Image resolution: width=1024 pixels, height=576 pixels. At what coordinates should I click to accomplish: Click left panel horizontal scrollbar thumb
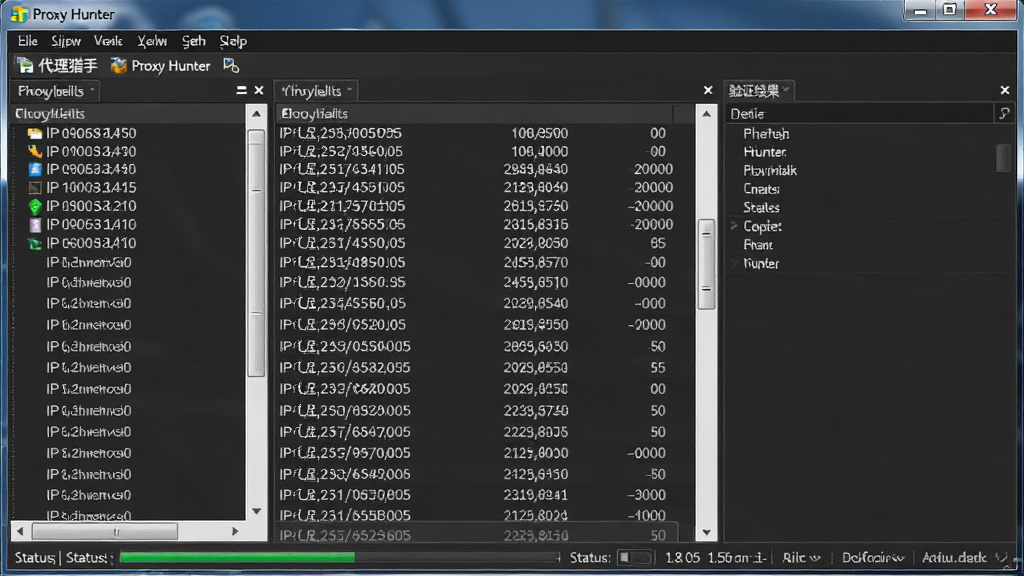click(104, 532)
